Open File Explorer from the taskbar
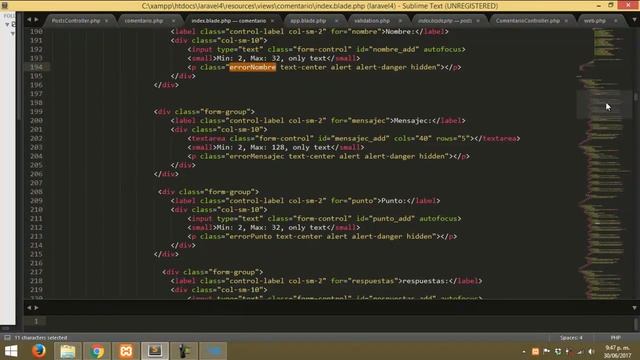The width and height of the screenshot is (640, 360). [x=68, y=351]
